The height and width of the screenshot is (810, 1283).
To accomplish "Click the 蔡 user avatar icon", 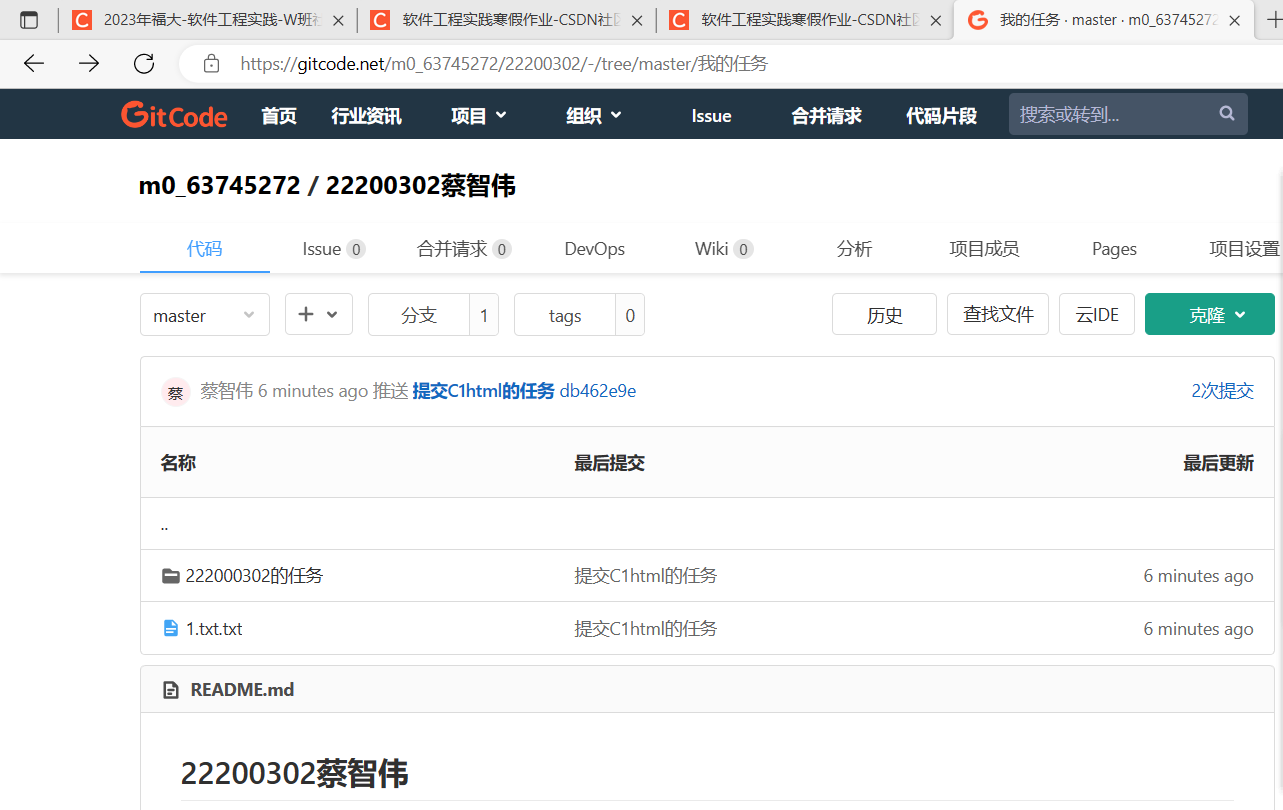I will (175, 392).
